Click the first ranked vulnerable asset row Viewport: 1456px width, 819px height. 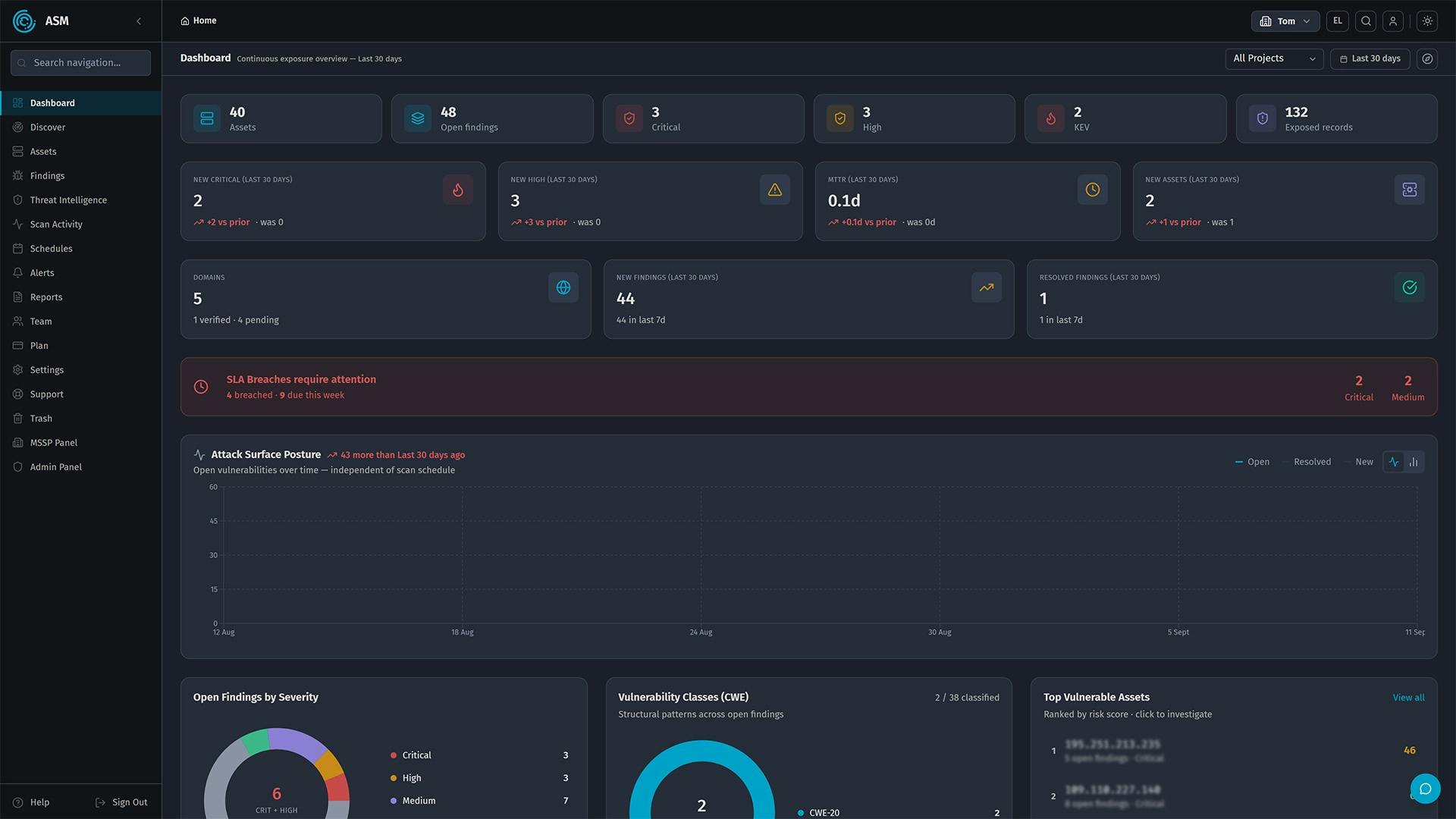1234,751
